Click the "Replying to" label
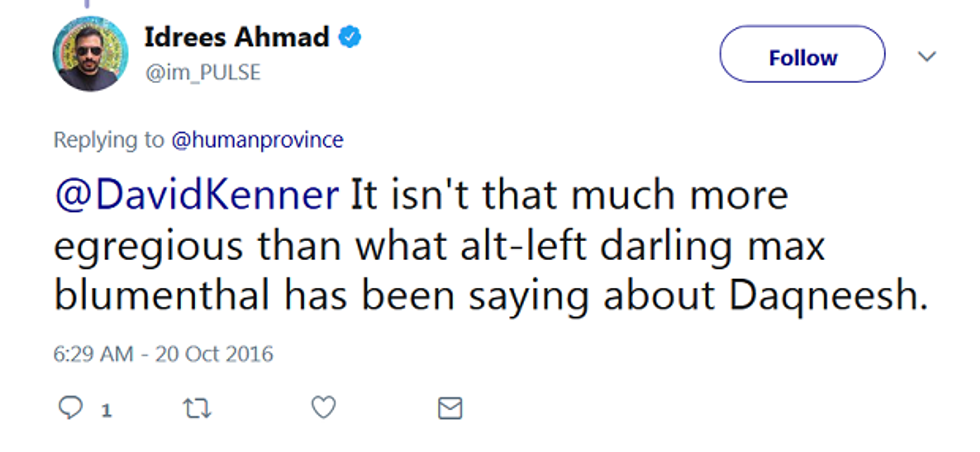 (109, 140)
